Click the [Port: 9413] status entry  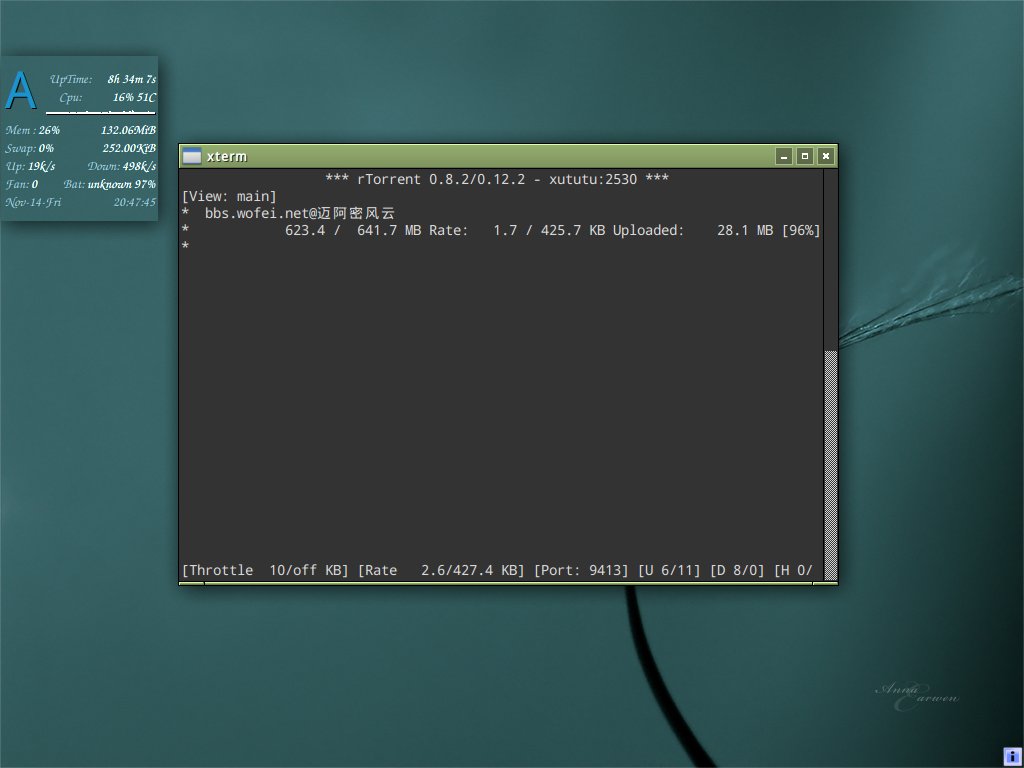[581, 570]
